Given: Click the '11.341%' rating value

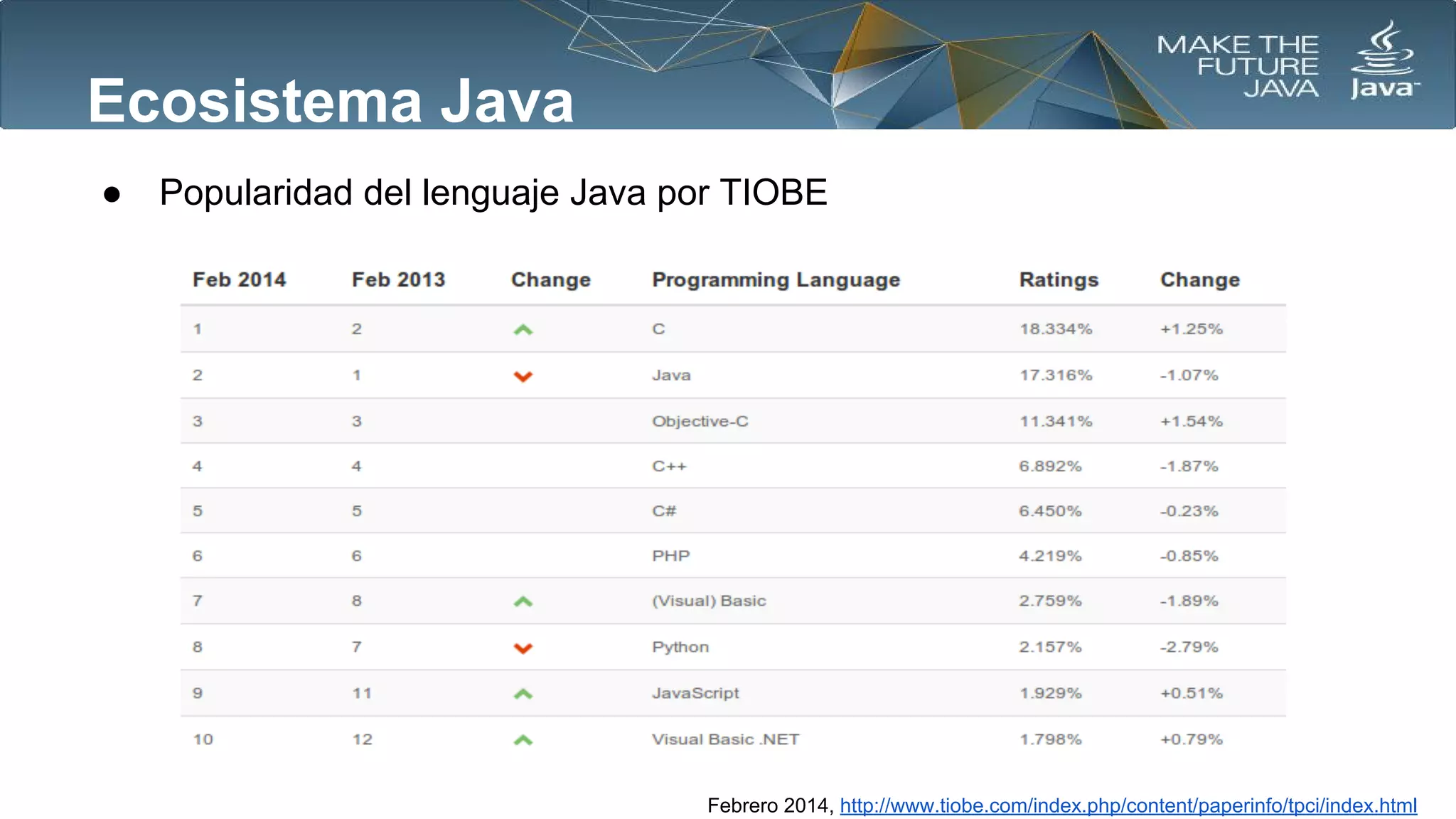Looking at the screenshot, I should [1056, 421].
